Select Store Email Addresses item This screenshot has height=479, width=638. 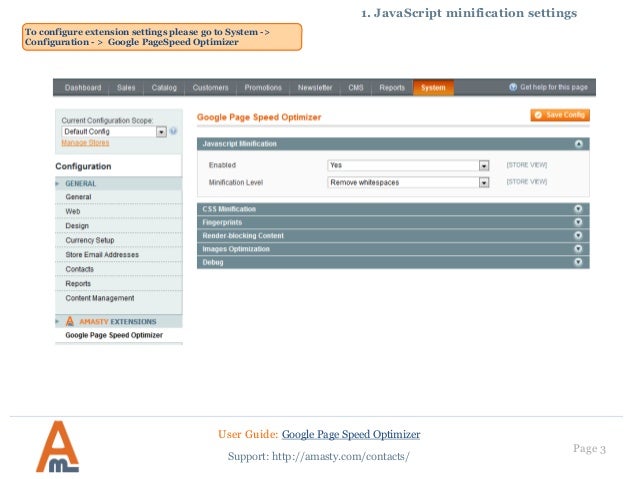coord(119,255)
